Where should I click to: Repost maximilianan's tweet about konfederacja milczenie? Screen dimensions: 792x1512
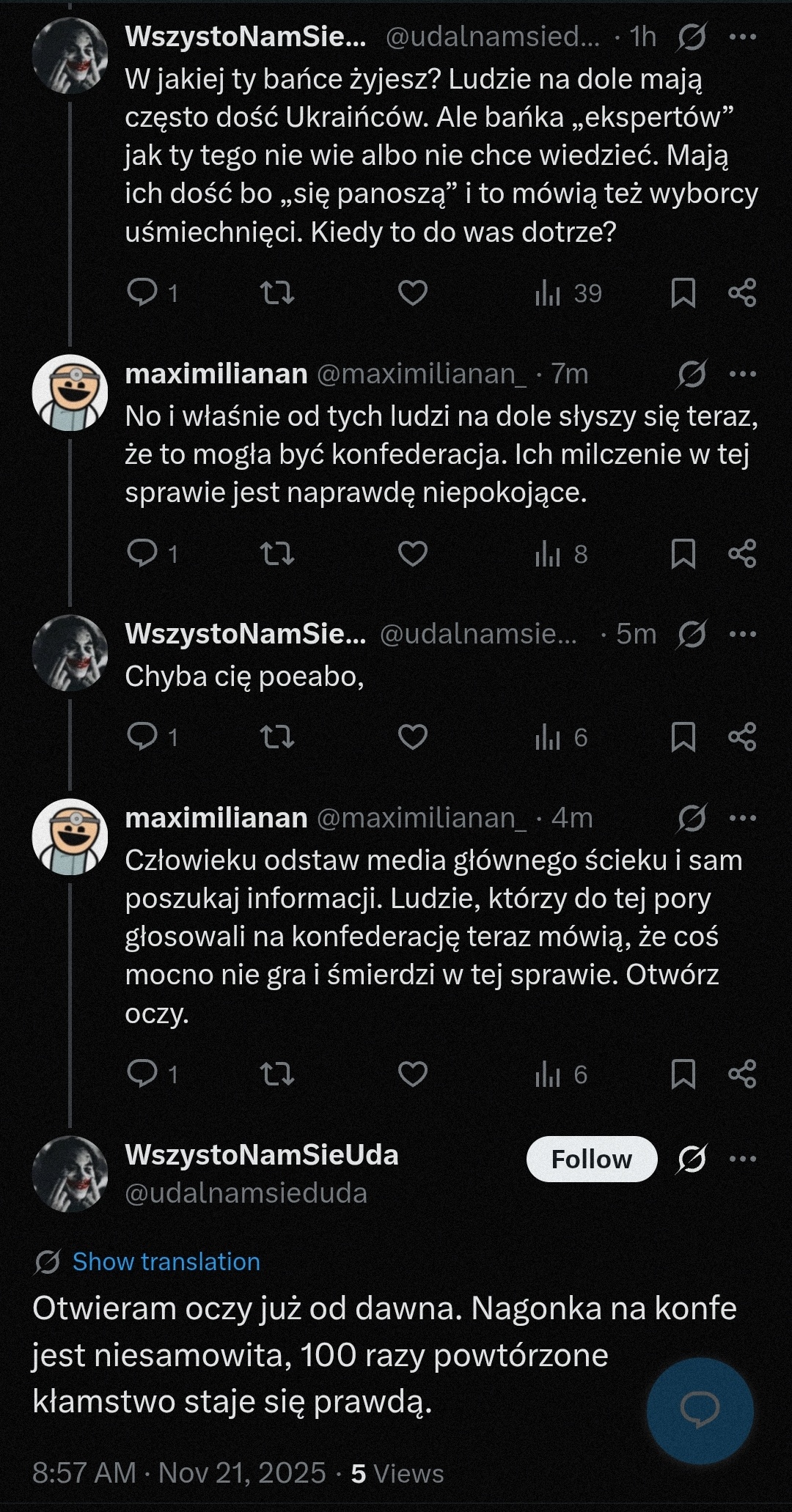tap(277, 554)
